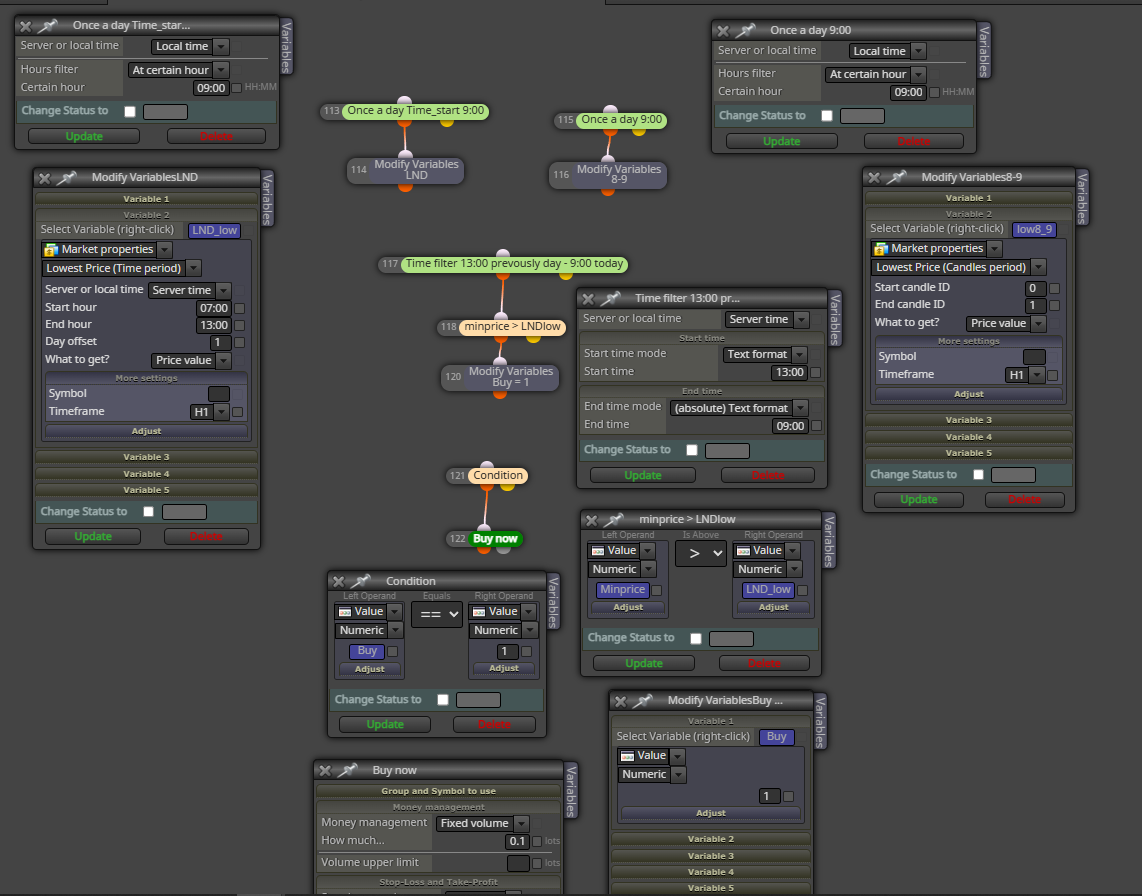Open the > operator dropdown in minprice panel
Screen dimensions: 1142x896
click(701, 554)
